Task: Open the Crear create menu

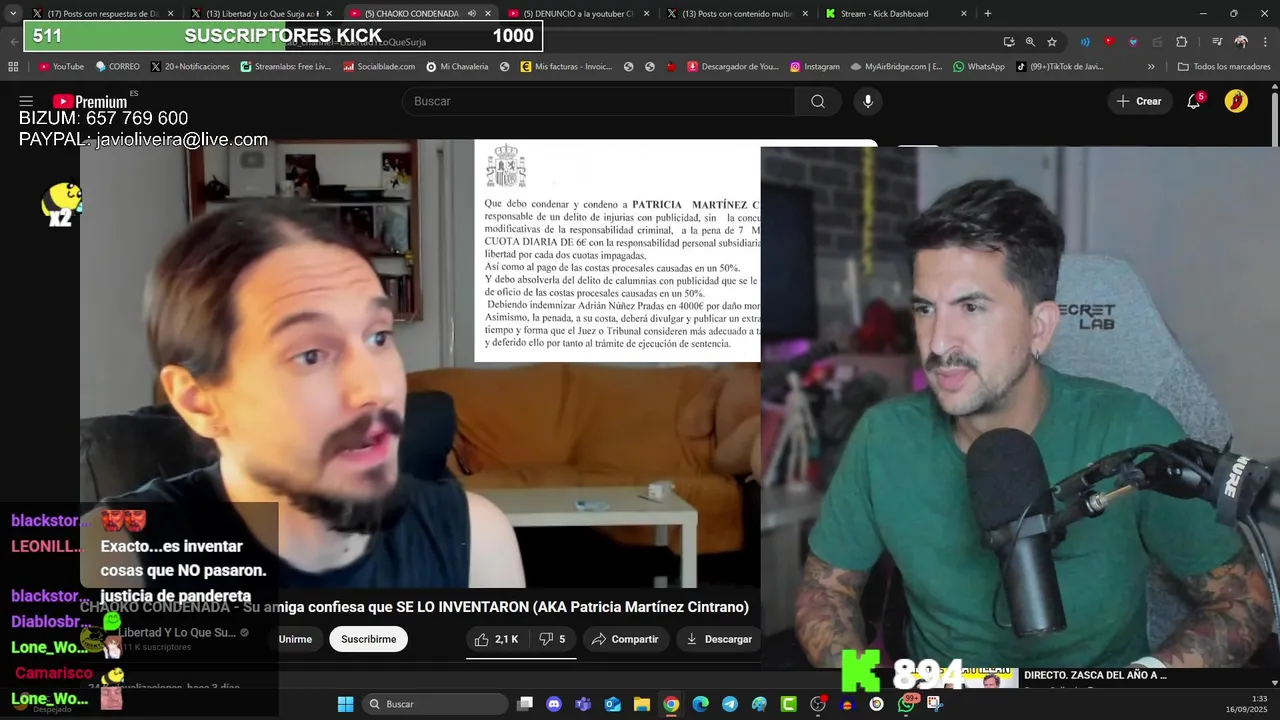Action: point(1139,101)
